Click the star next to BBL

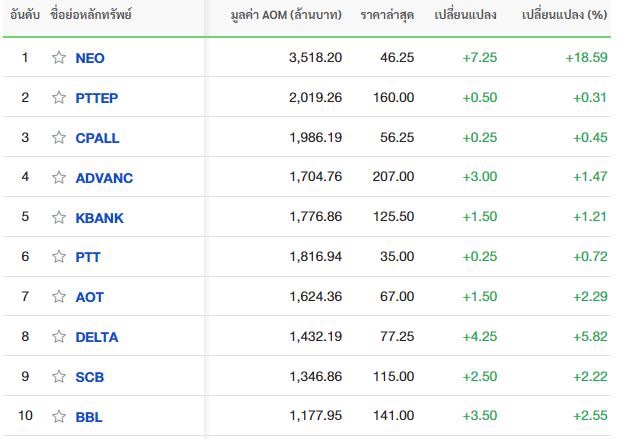click(59, 416)
